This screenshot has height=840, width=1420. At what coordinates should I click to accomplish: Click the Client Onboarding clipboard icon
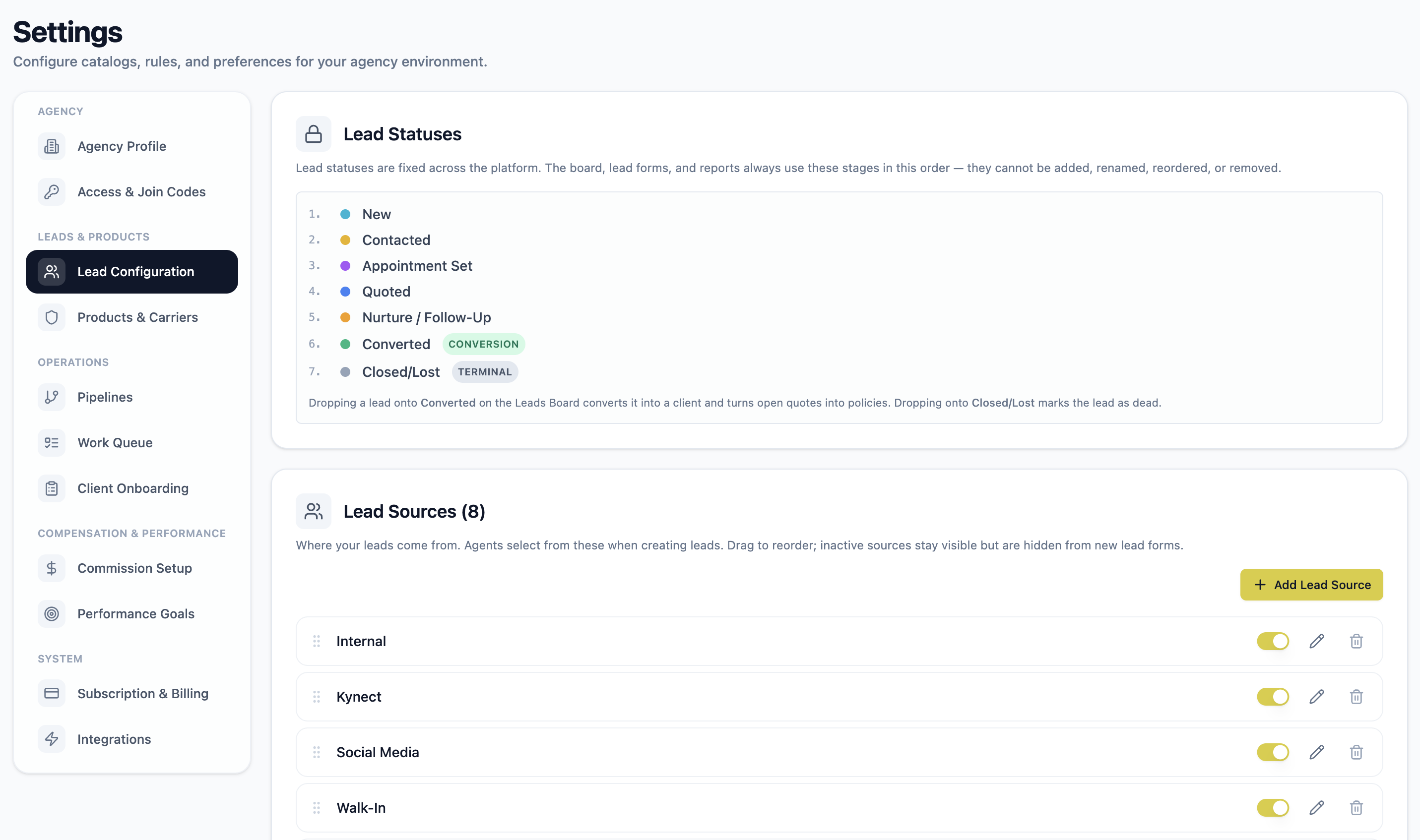pyautogui.click(x=52, y=488)
